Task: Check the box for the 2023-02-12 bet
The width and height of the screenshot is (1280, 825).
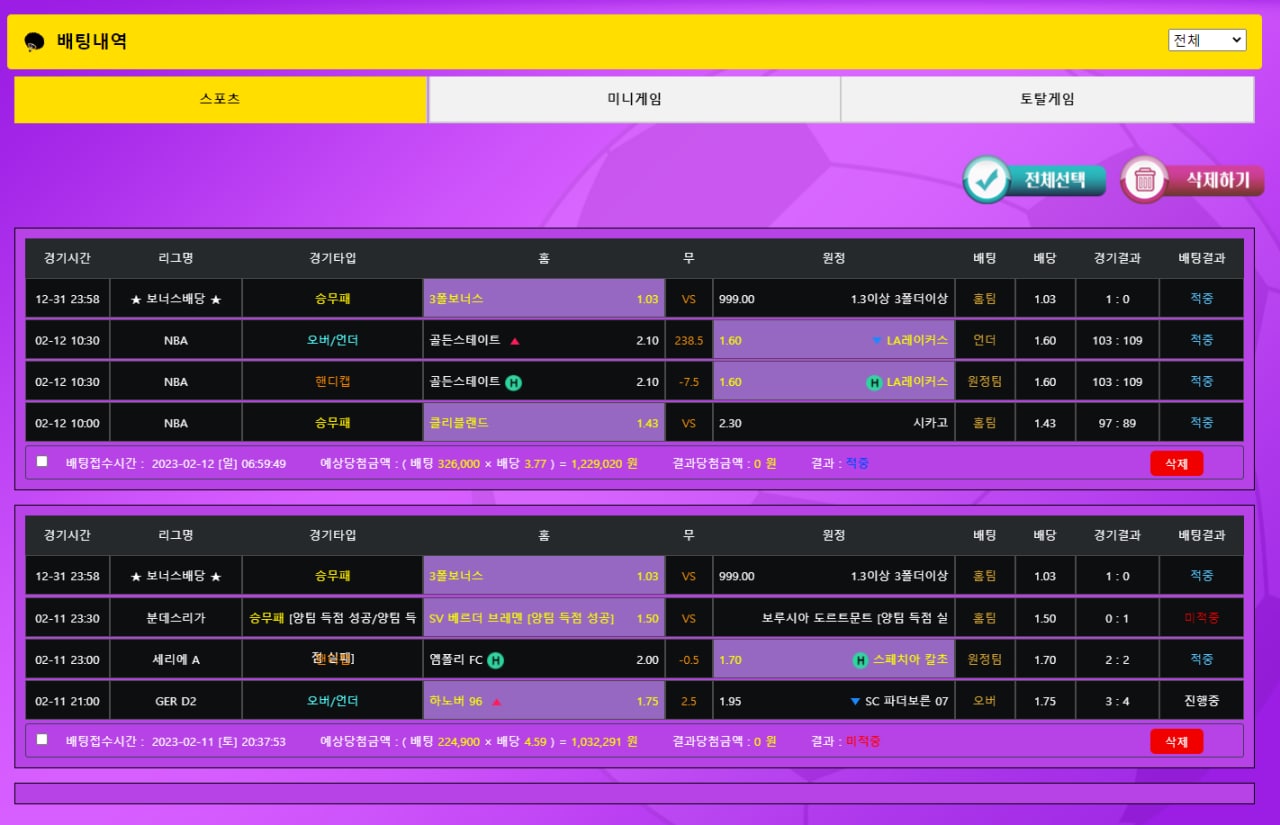Action: (42, 462)
